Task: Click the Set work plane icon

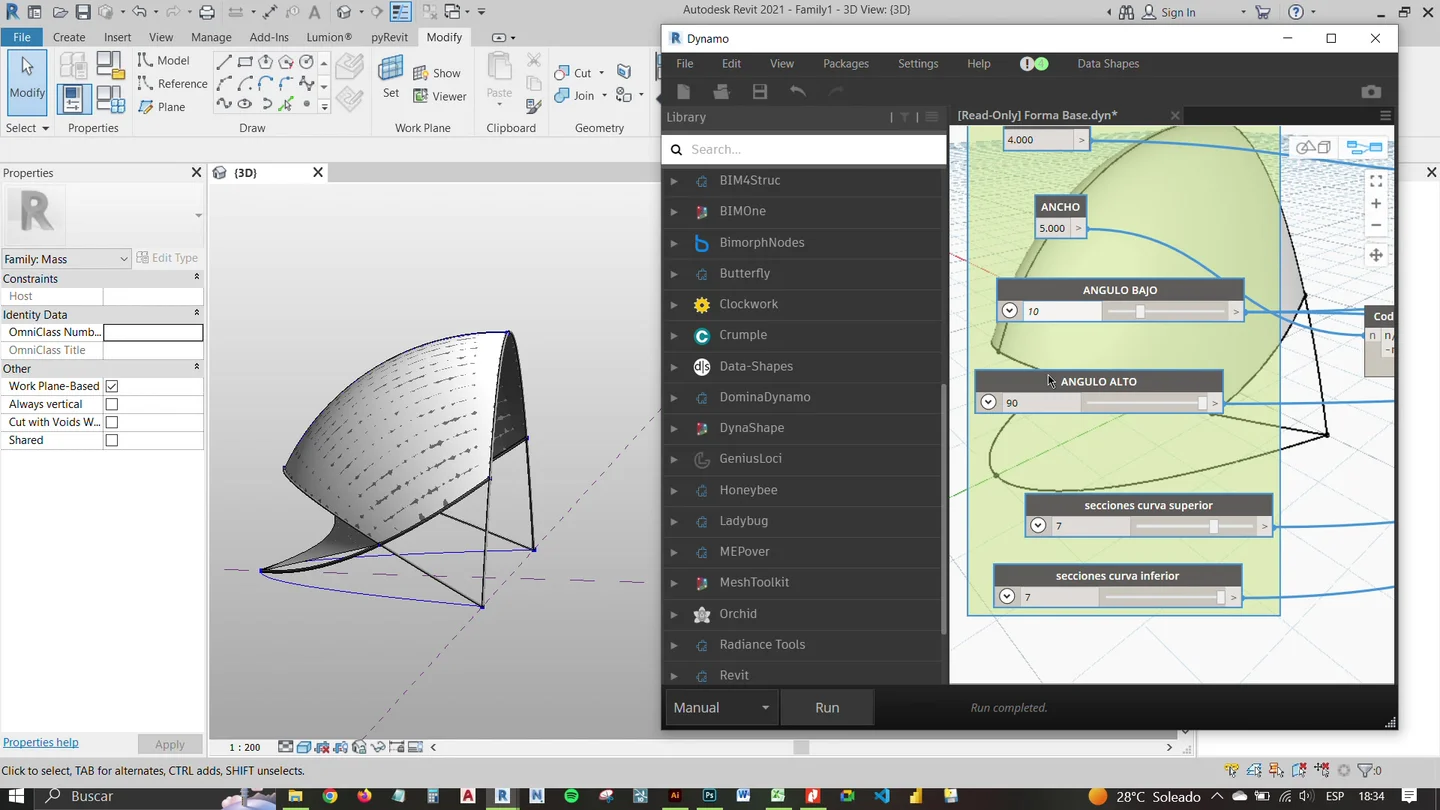Action: tap(391, 78)
